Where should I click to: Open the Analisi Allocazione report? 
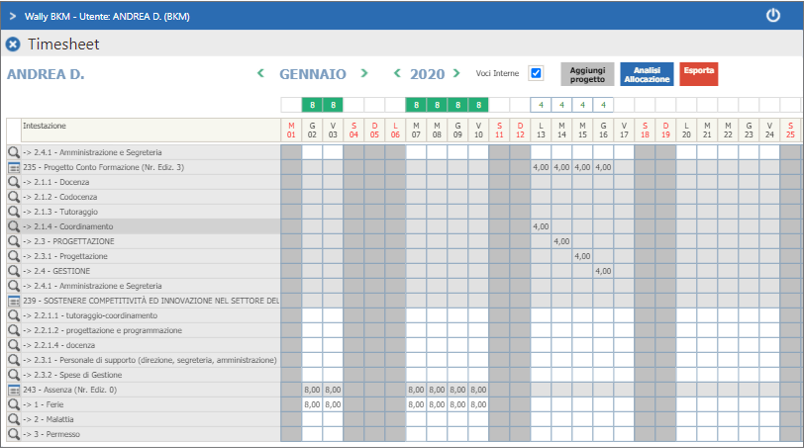tap(646, 74)
